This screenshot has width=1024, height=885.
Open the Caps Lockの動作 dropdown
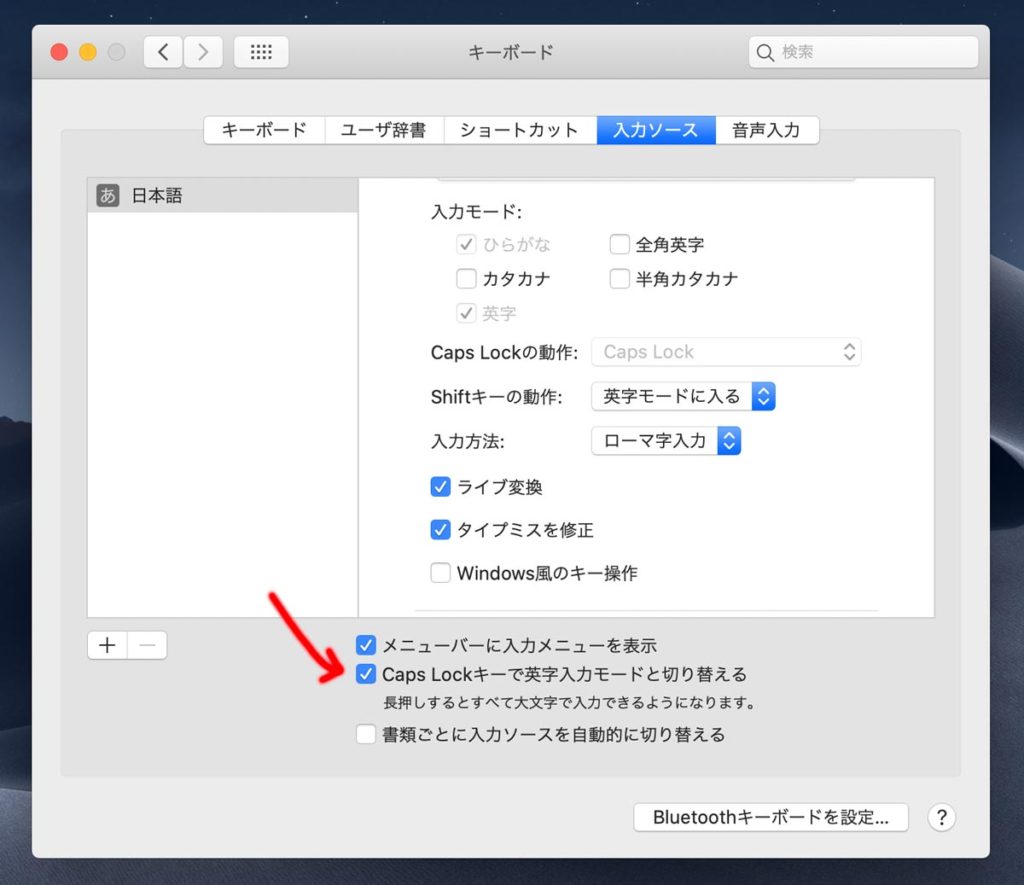[x=726, y=352]
